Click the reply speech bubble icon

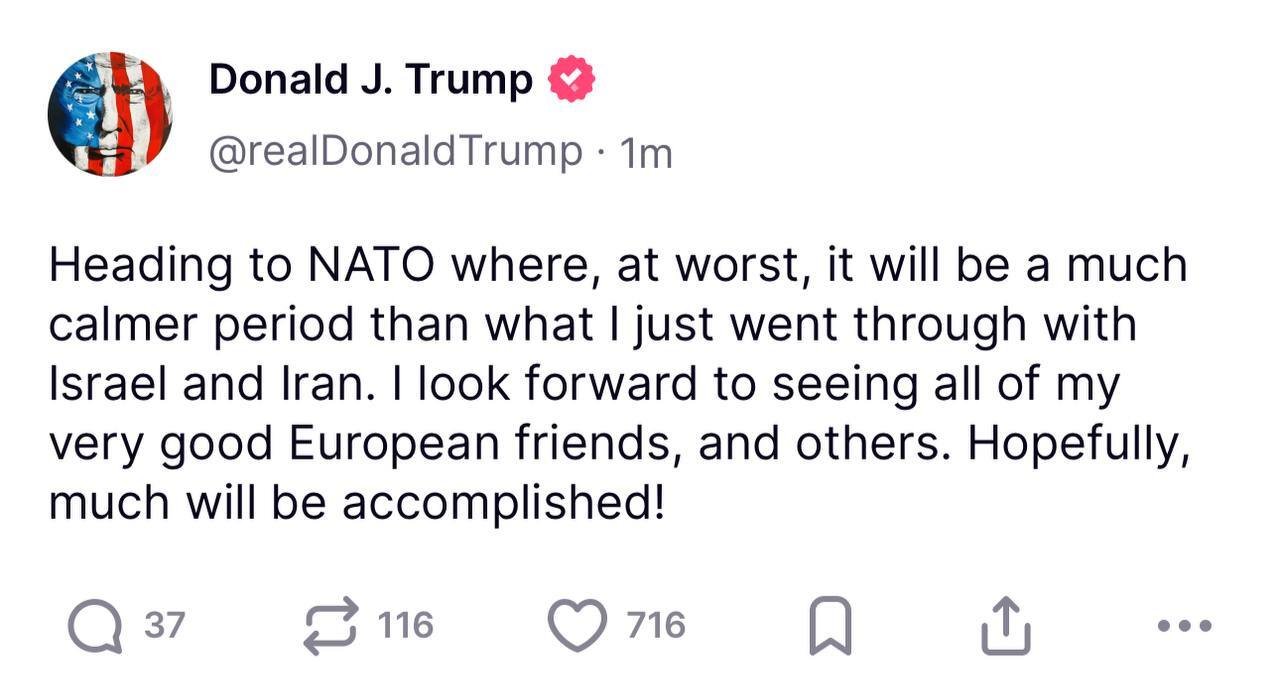pos(95,625)
